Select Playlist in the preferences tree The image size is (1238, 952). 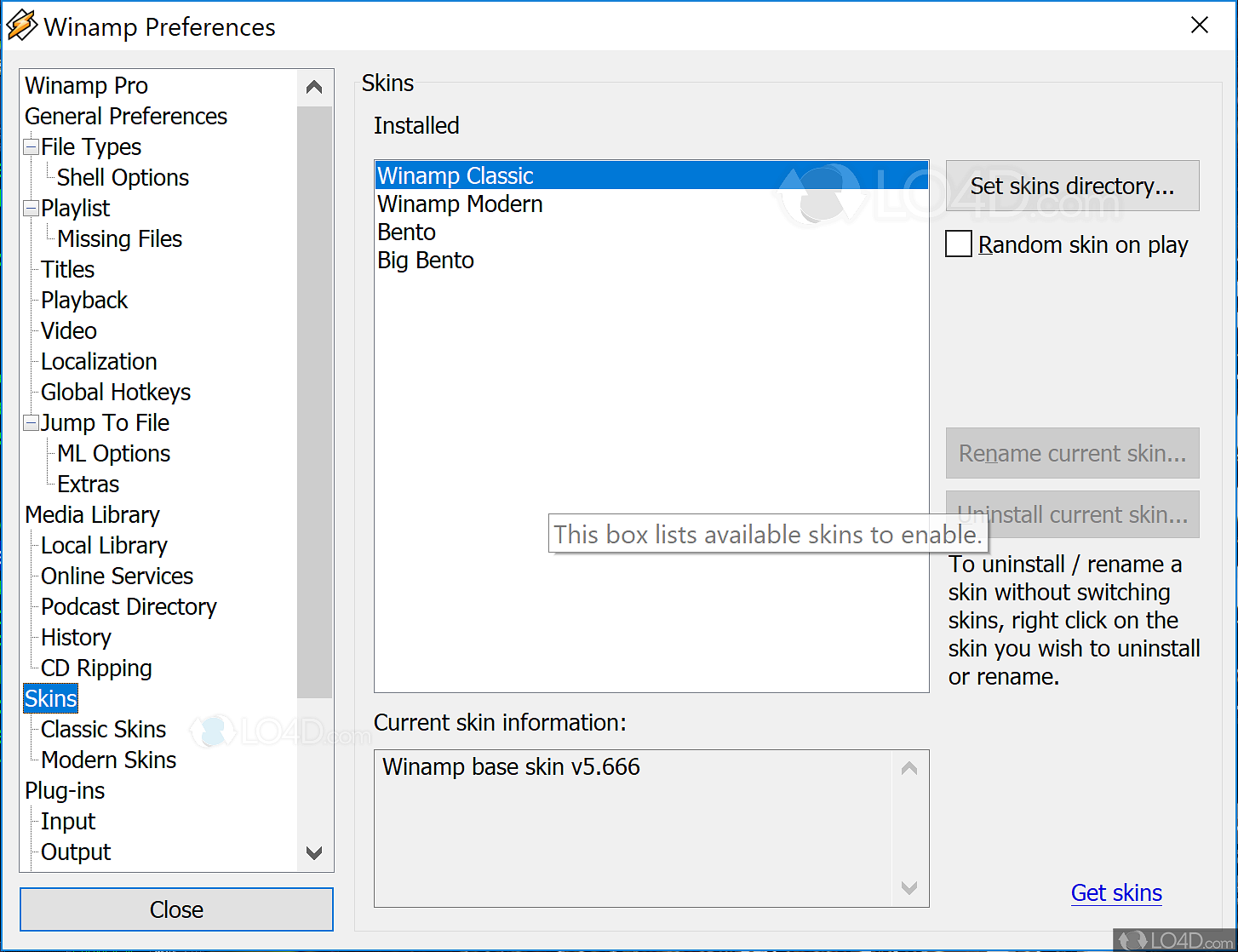click(x=75, y=209)
